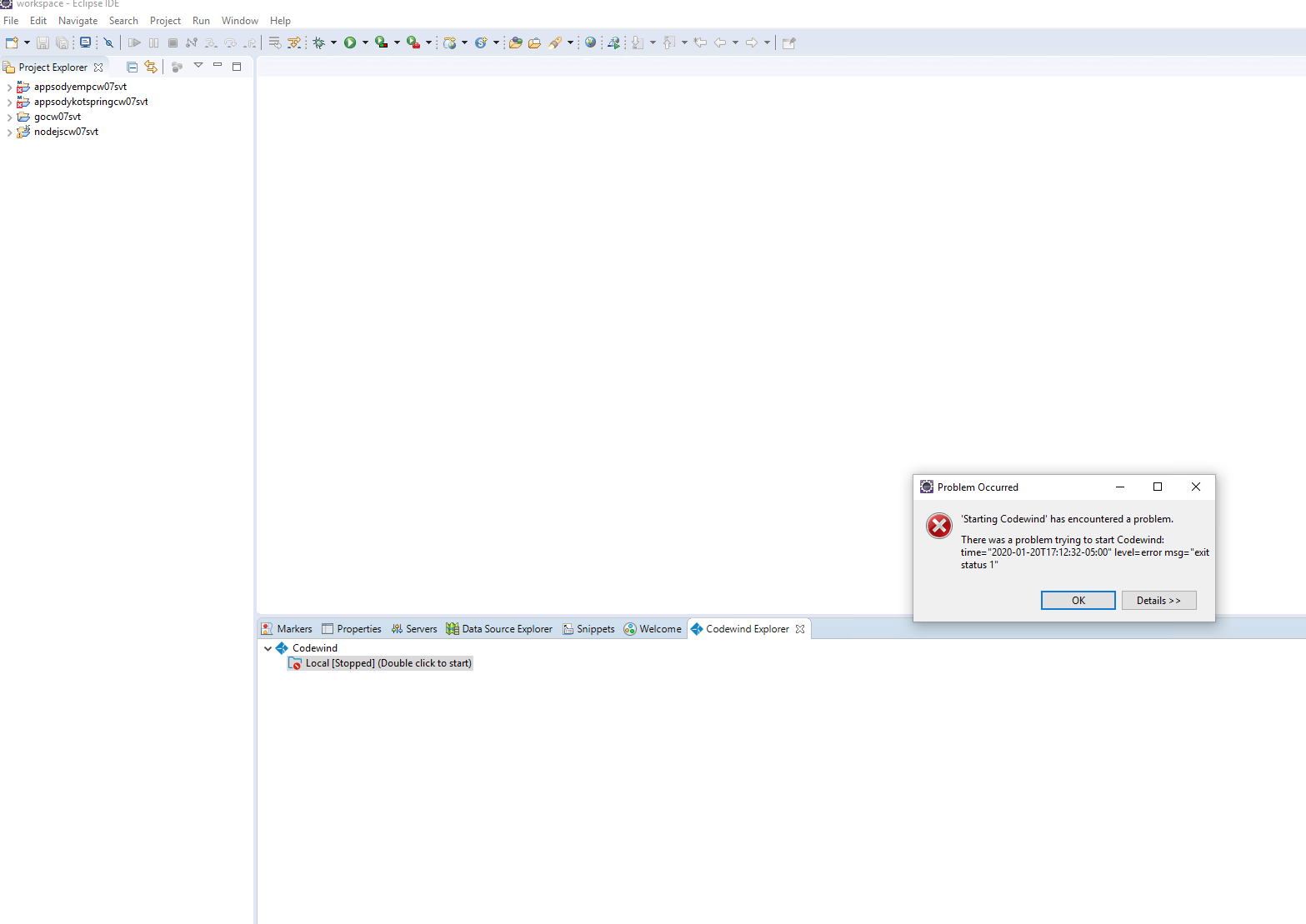The height and width of the screenshot is (924, 1306).
Task: Expand the gocw07svt project
Action: coord(8,117)
